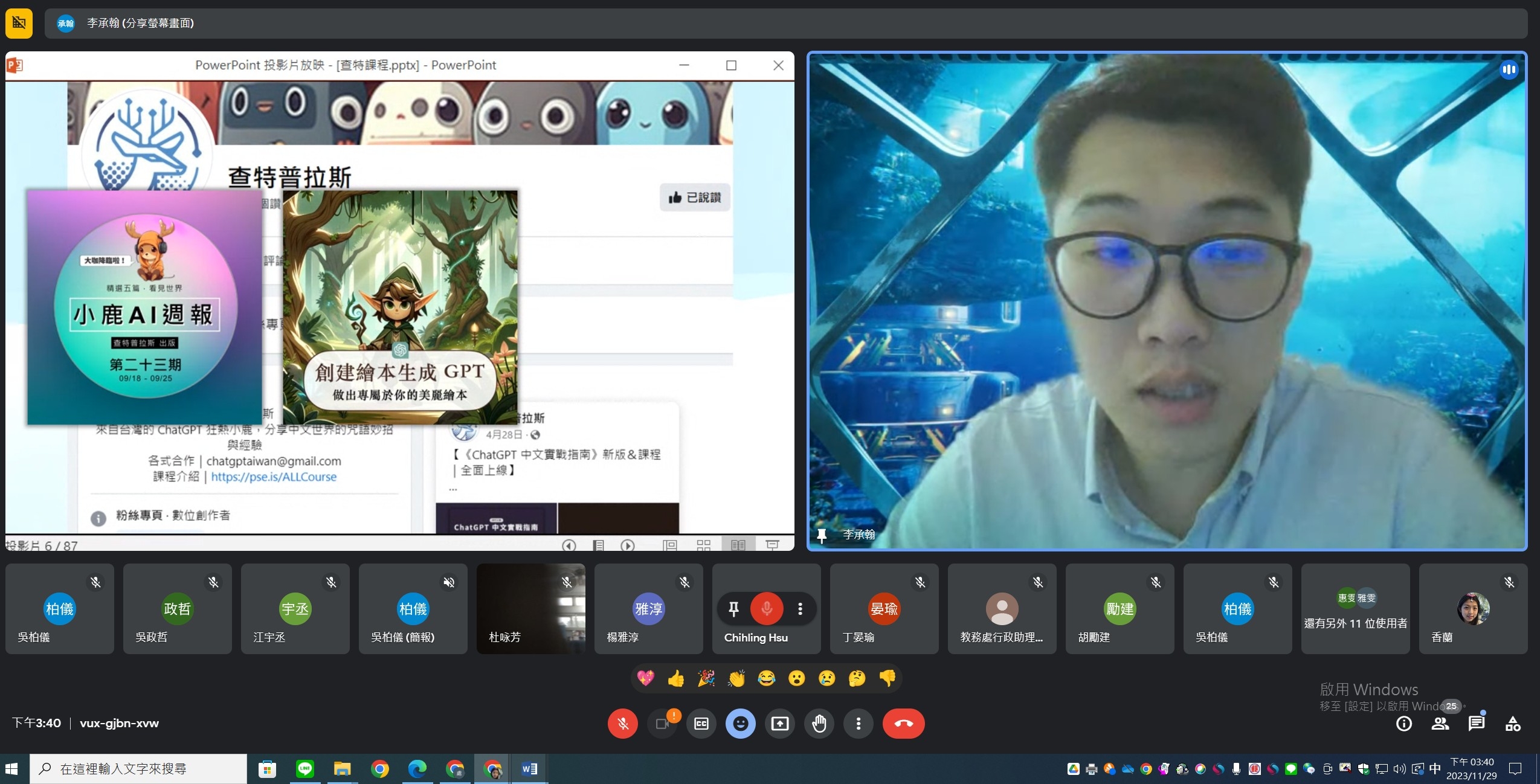Image resolution: width=1540 pixels, height=784 pixels.
Task: Select 胡勵建's participant tile
Action: [1120, 609]
